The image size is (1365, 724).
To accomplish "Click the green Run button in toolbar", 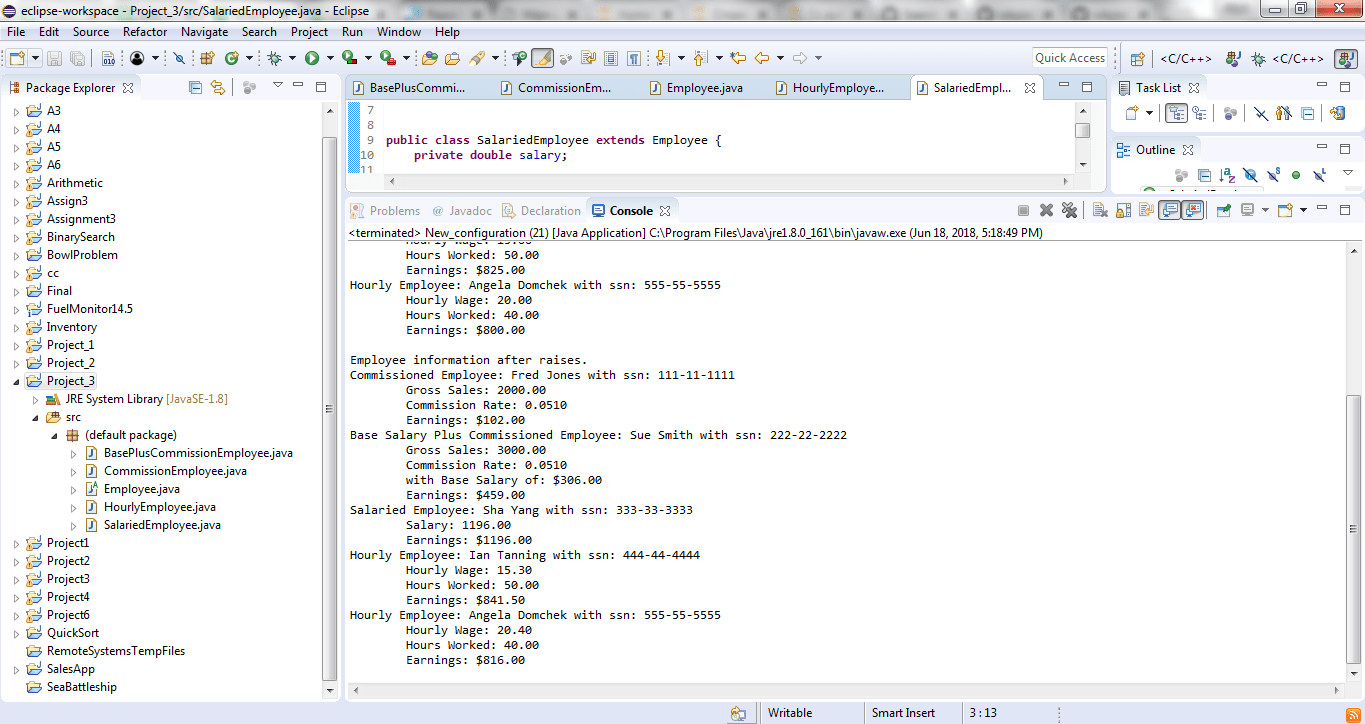I will 312,58.
